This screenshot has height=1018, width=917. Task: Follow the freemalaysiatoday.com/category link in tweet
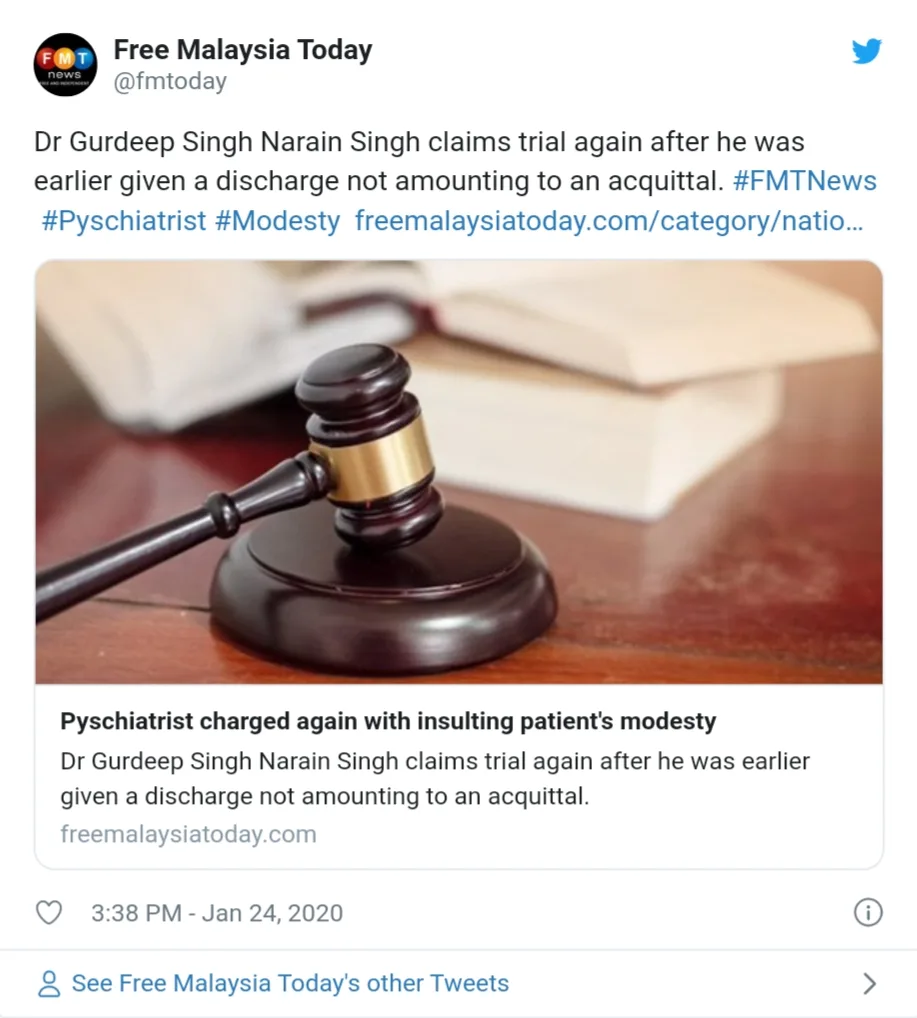pos(609,221)
